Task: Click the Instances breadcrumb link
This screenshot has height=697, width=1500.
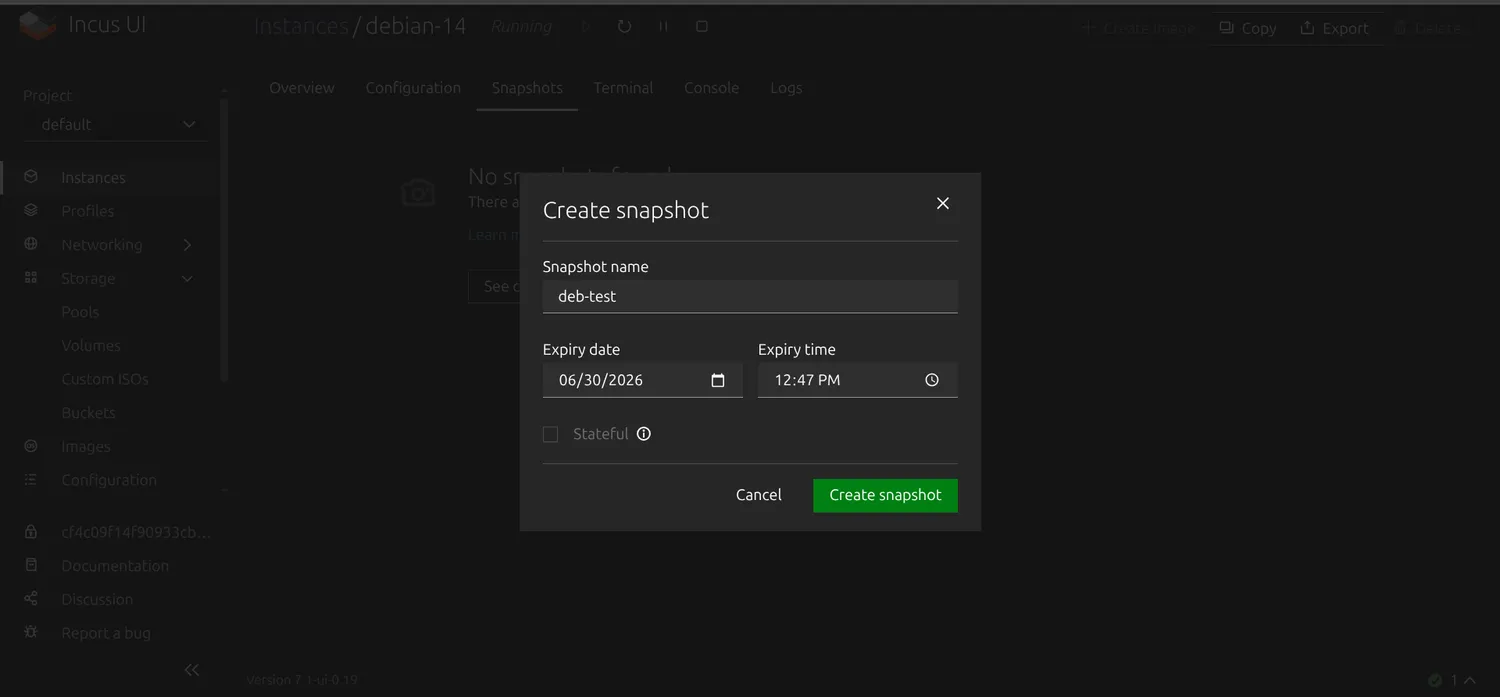Action: (x=301, y=26)
